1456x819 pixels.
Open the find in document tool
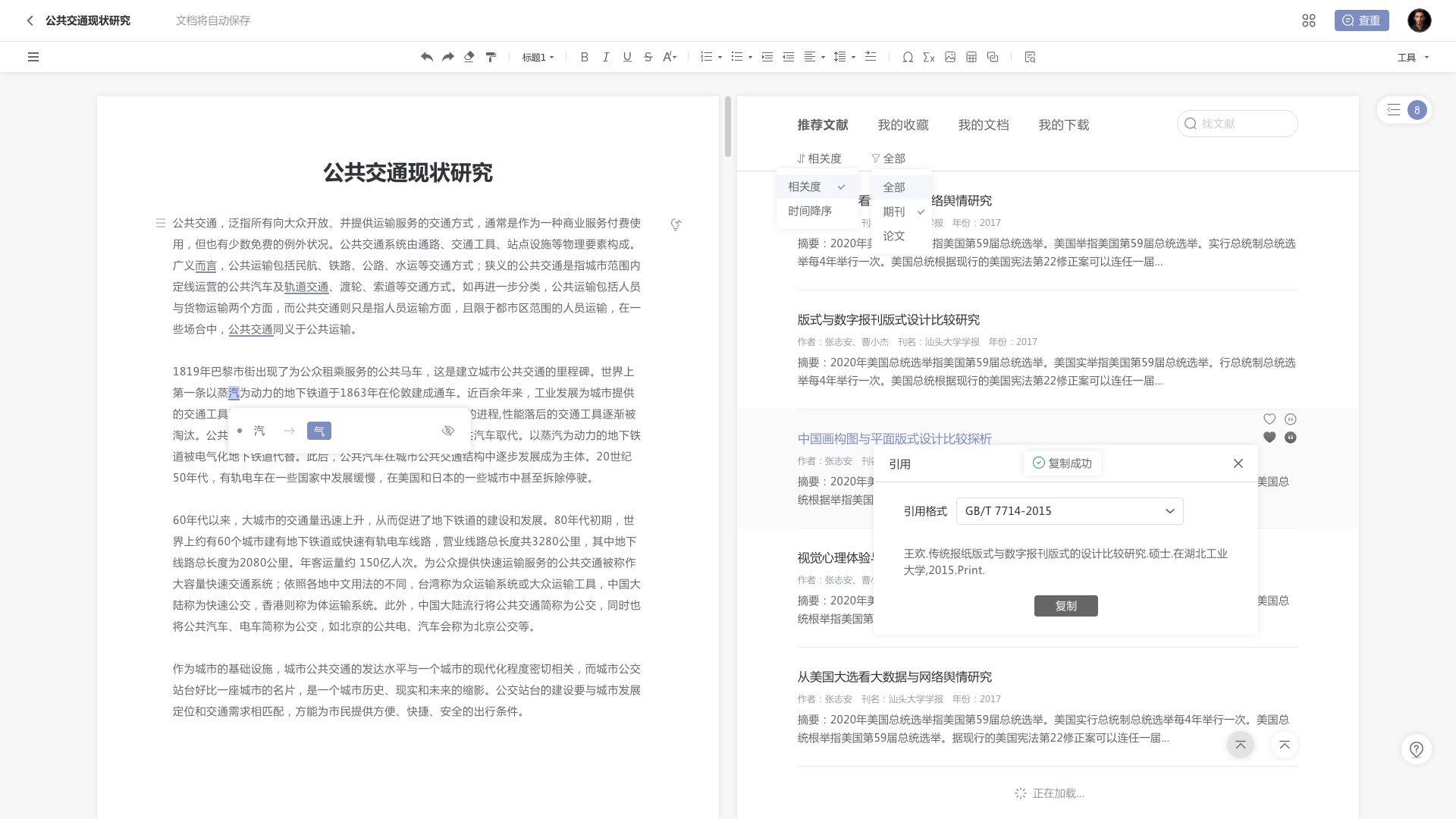[x=1030, y=57]
